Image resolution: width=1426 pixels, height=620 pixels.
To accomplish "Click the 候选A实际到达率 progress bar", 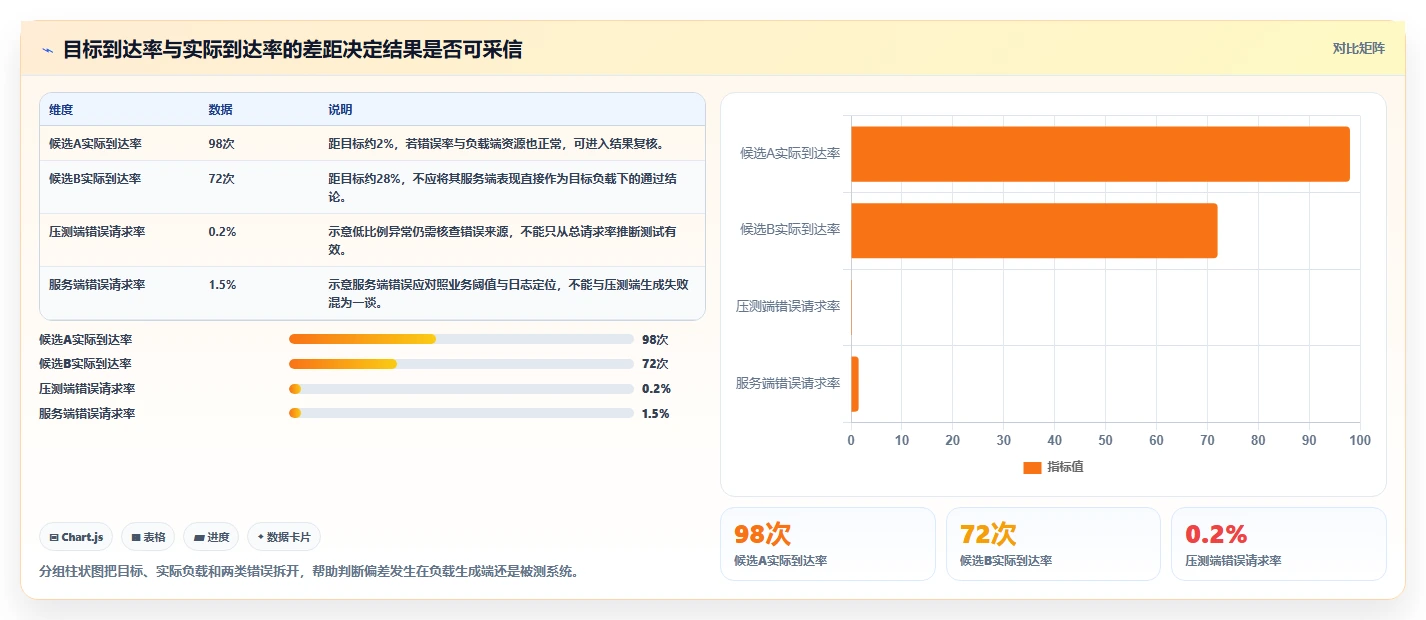I will (x=461, y=339).
